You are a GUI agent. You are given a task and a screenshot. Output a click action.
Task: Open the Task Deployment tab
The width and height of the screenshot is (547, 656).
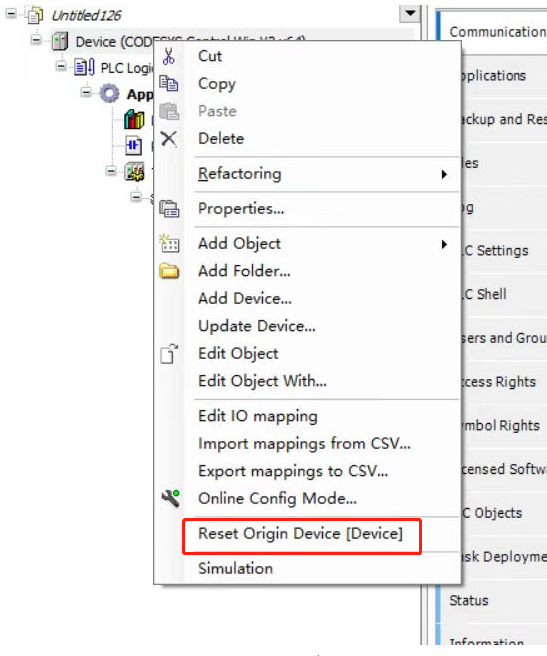(503, 557)
